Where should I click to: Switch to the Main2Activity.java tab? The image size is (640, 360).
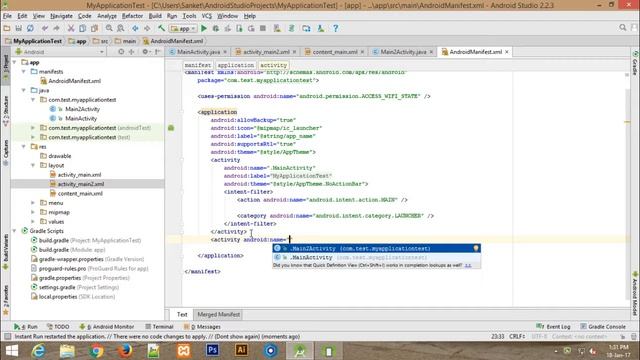click(x=403, y=52)
